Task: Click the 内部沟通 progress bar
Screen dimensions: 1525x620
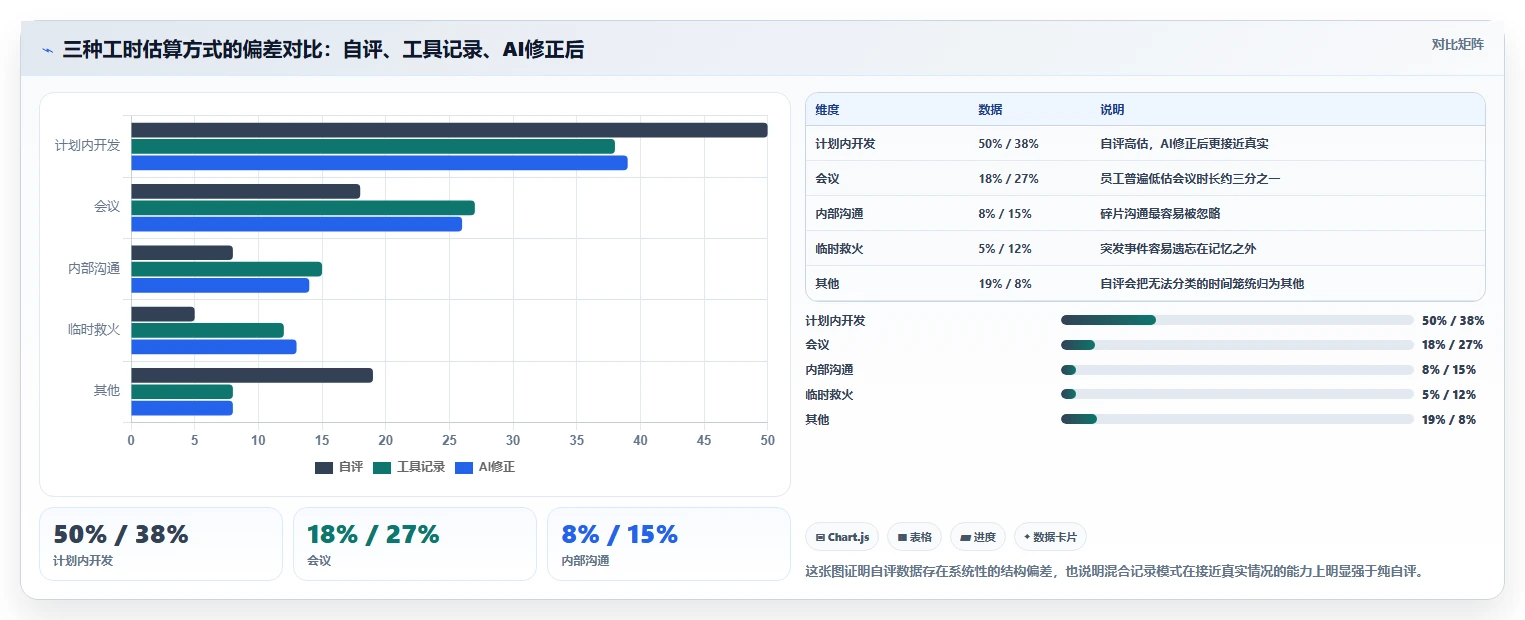Action: click(1237, 370)
